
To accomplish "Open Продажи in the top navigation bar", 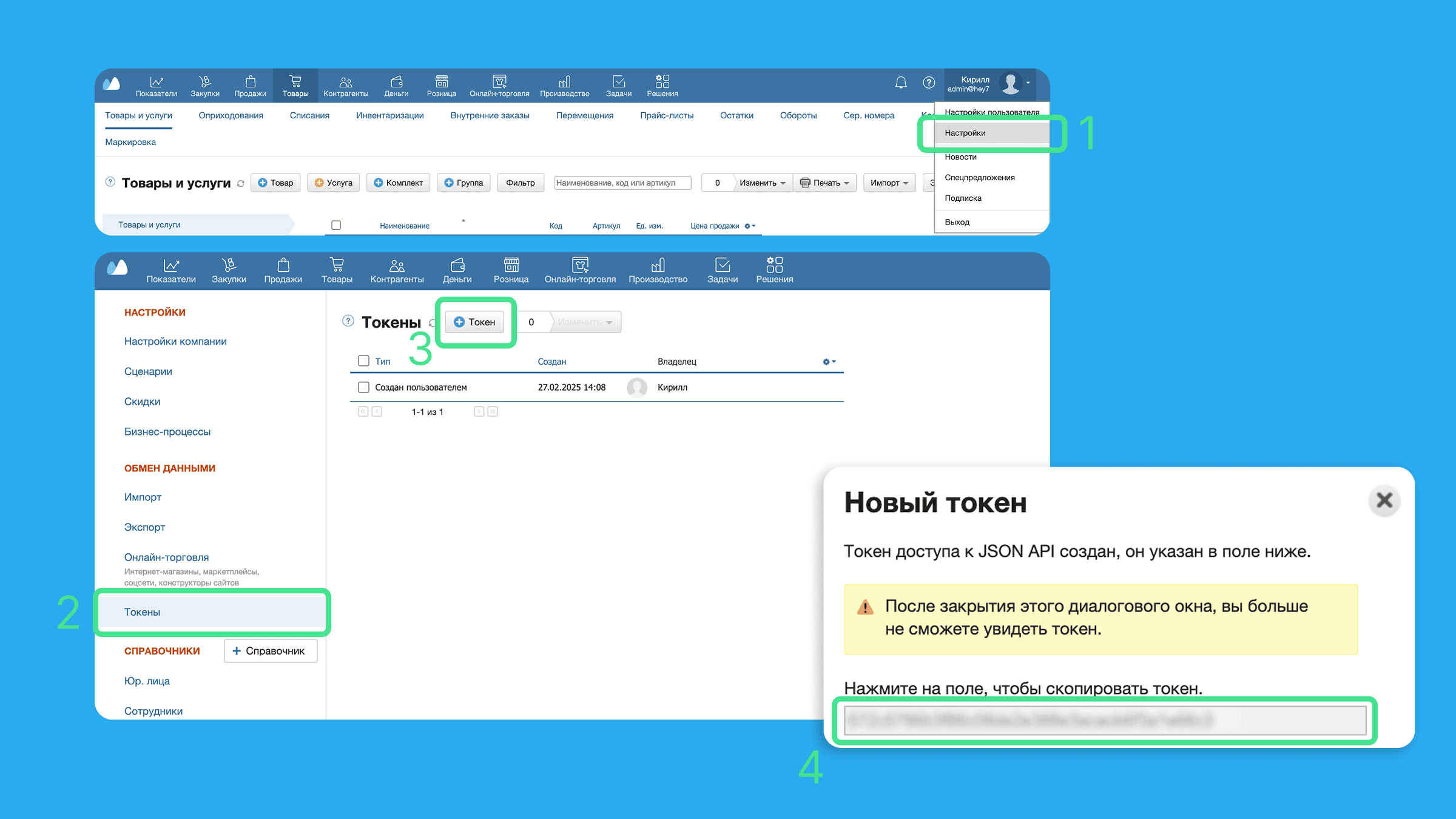I will [250, 86].
